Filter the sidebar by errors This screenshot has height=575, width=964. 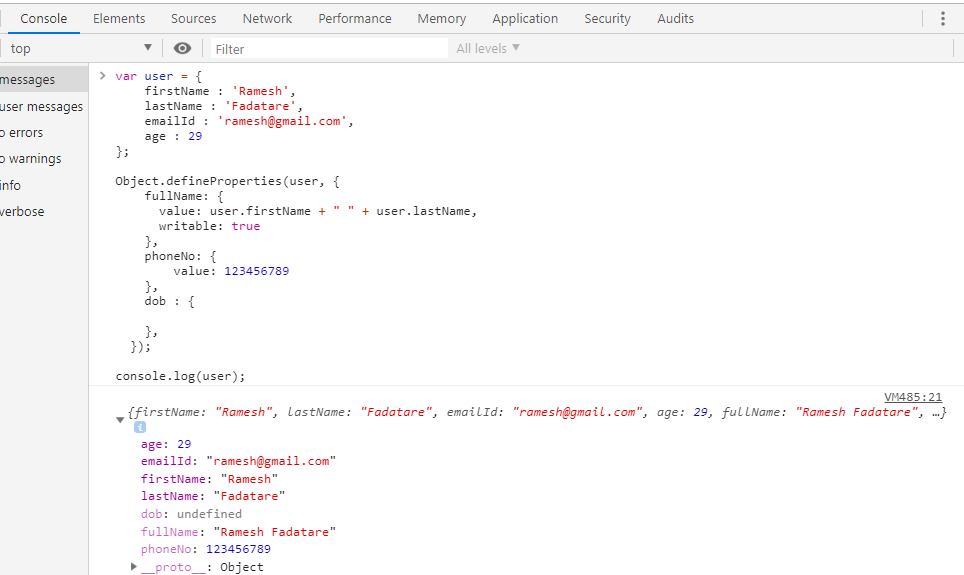coord(43,132)
